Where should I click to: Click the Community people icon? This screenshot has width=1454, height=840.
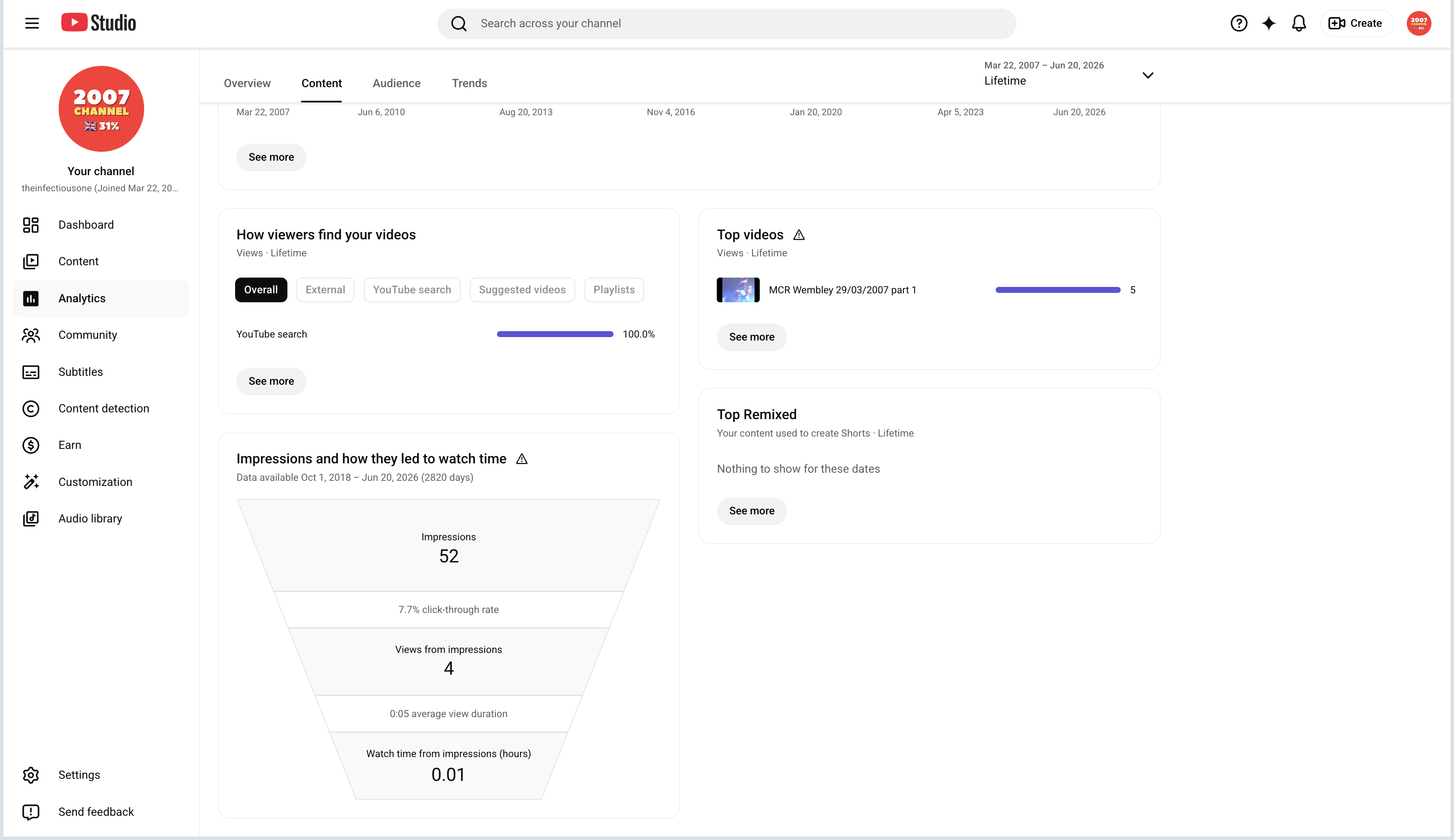click(x=31, y=335)
